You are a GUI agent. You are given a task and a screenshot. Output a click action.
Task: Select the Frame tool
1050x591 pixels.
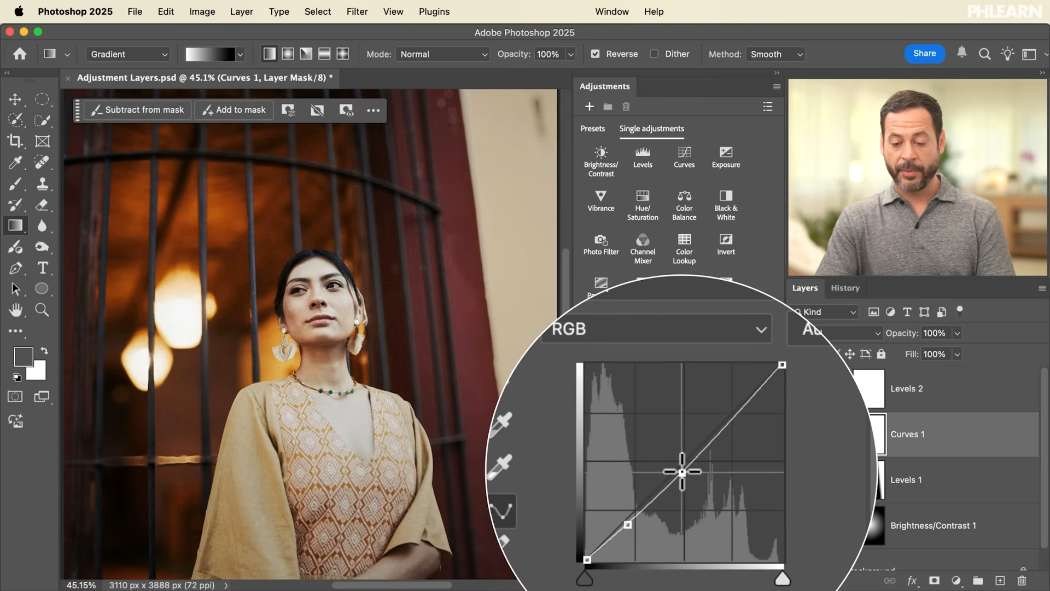[x=42, y=141]
